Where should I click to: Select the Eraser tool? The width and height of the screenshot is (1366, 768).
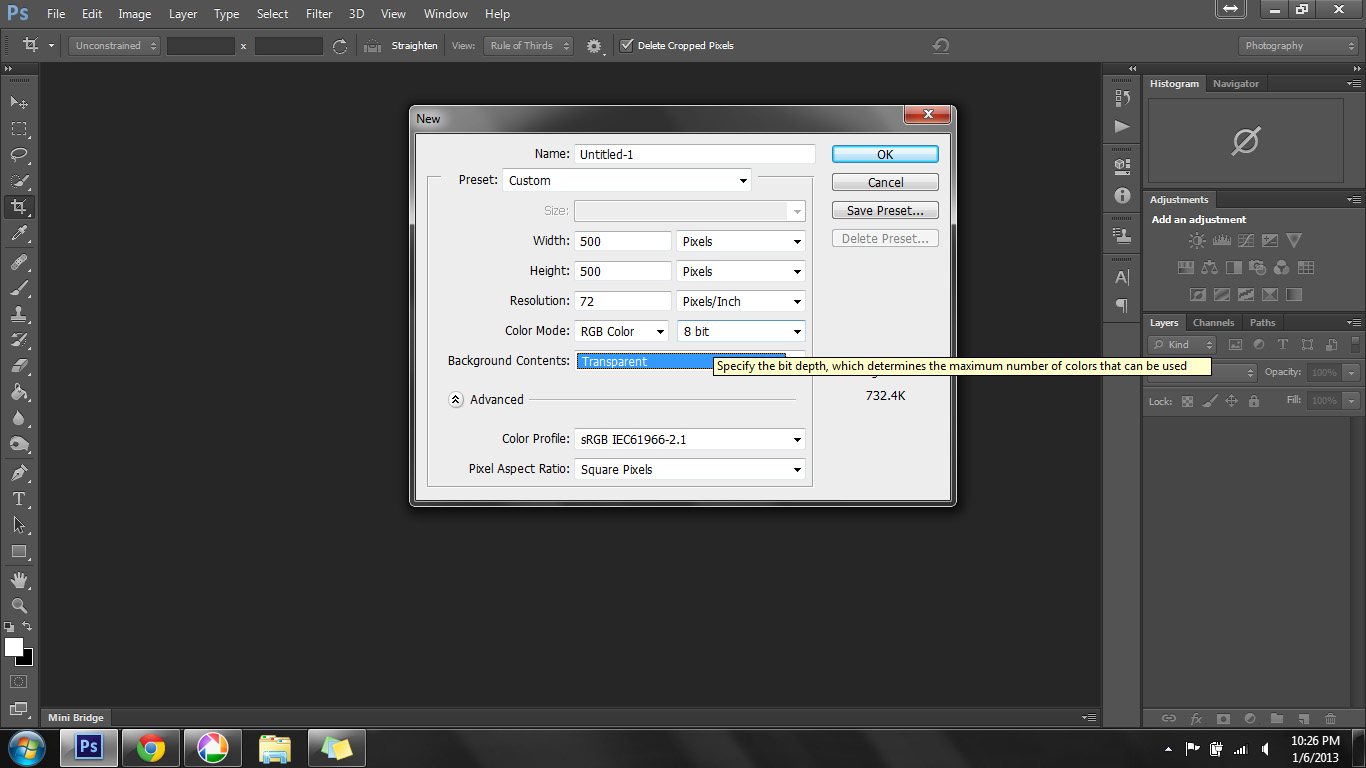point(19,366)
